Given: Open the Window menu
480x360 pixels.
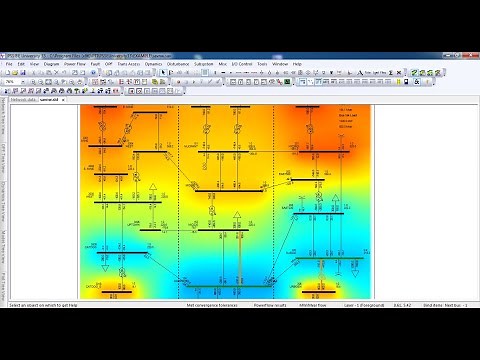Looking at the screenshot, I should pyautogui.click(x=280, y=64).
